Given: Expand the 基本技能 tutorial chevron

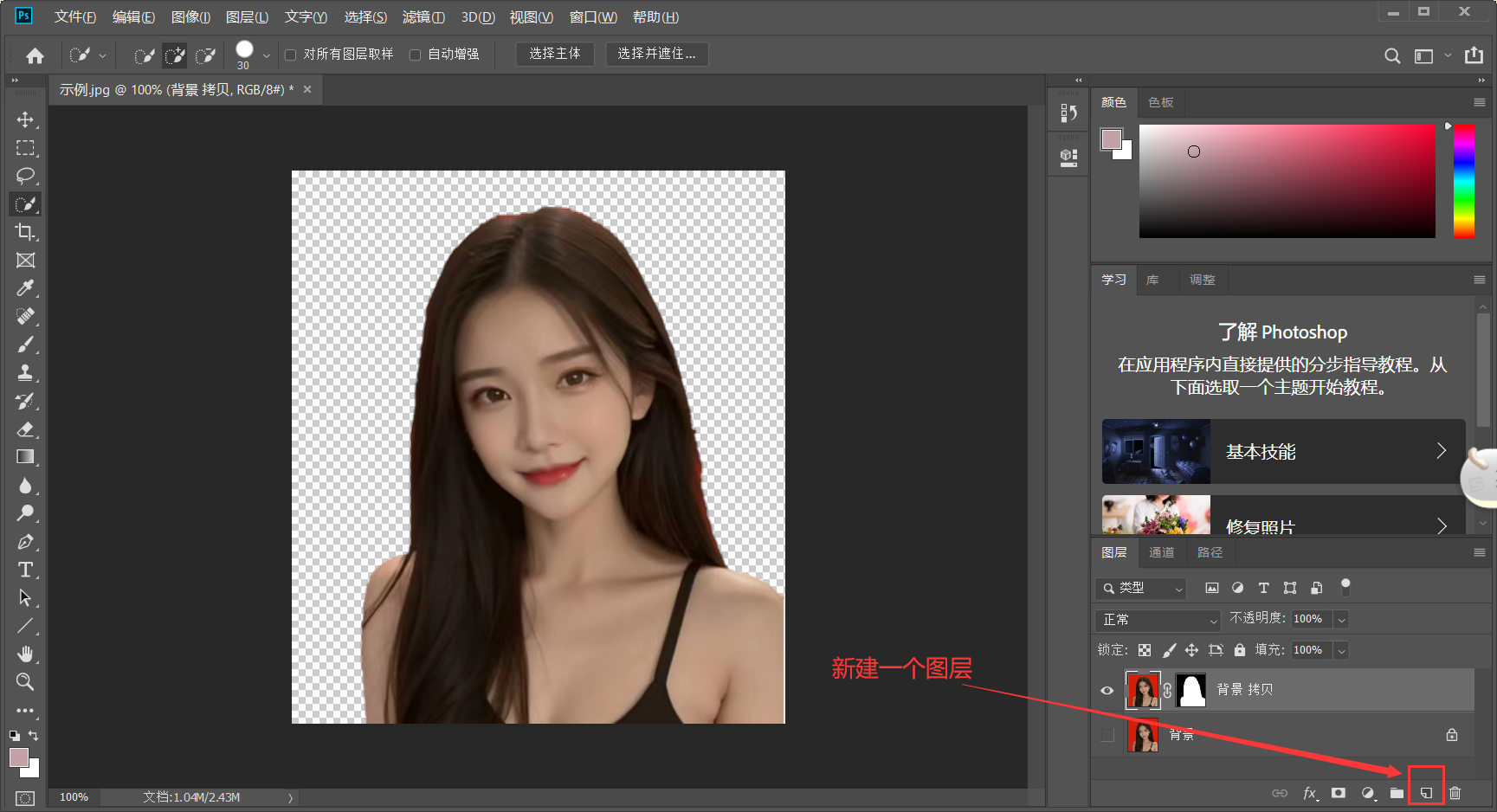Looking at the screenshot, I should pyautogui.click(x=1442, y=451).
